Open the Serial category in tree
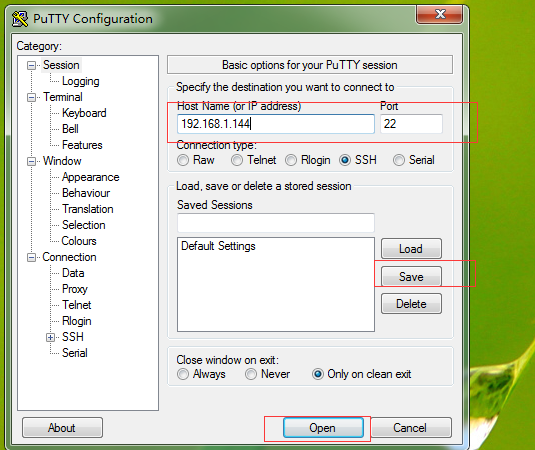Viewport: 535px width, 450px height. point(75,353)
